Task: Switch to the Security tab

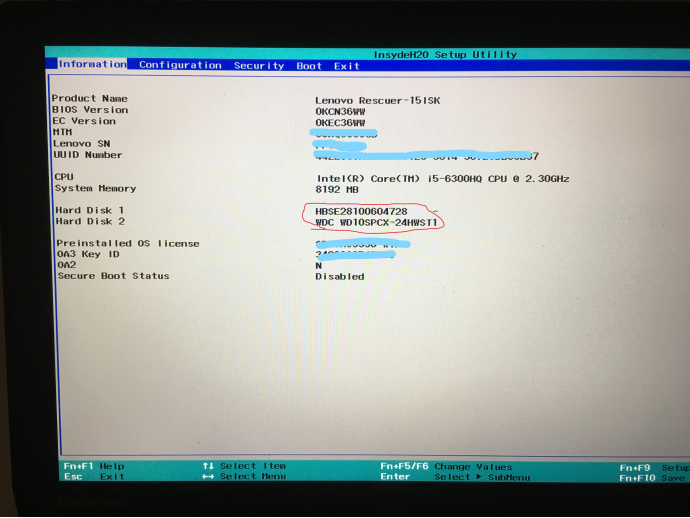Action: click(259, 66)
